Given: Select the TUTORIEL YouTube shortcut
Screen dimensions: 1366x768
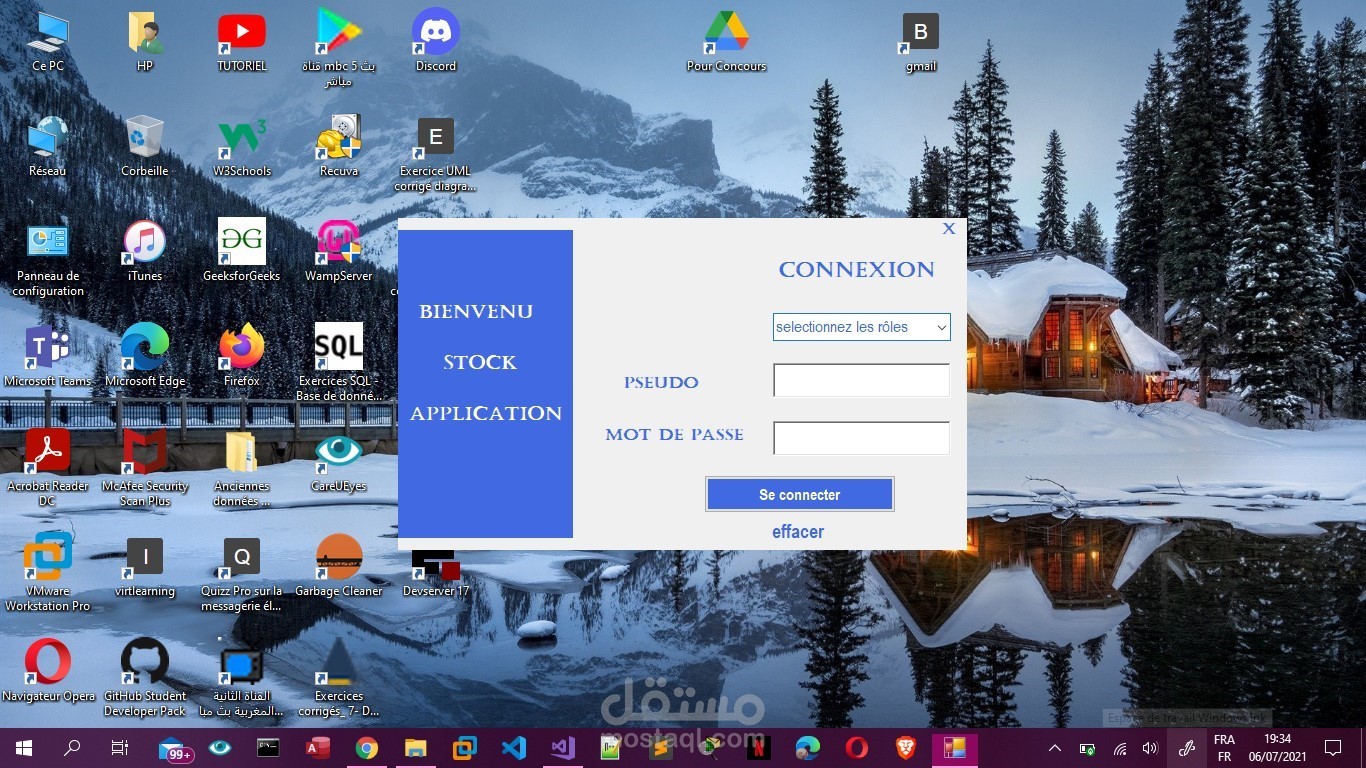Looking at the screenshot, I should [x=242, y=42].
